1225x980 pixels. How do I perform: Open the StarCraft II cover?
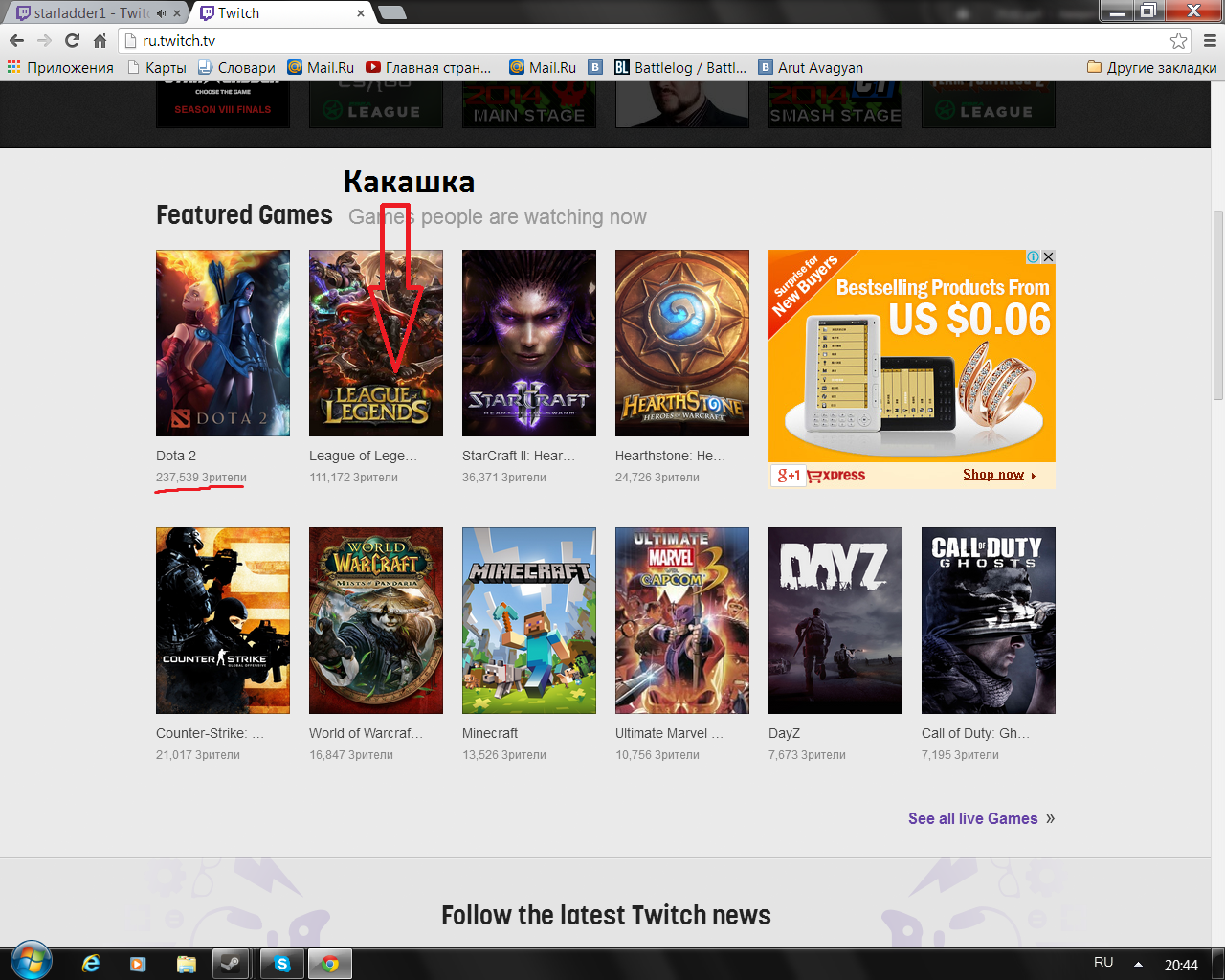tap(529, 343)
